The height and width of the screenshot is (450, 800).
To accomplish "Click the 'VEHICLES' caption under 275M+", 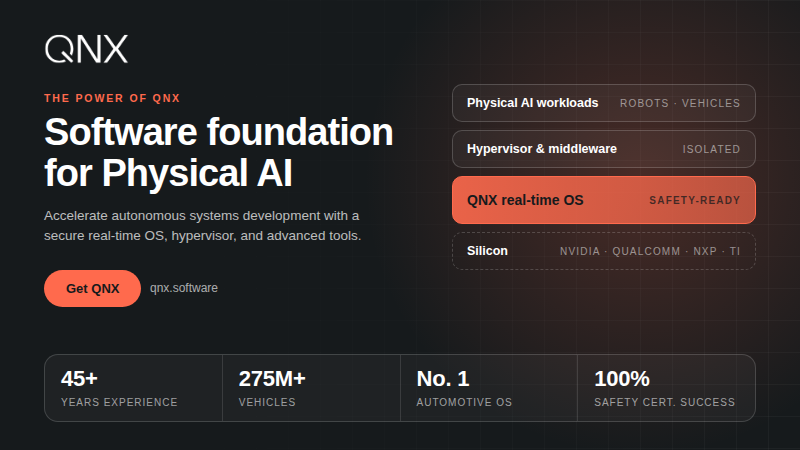I will pyautogui.click(x=267, y=402).
